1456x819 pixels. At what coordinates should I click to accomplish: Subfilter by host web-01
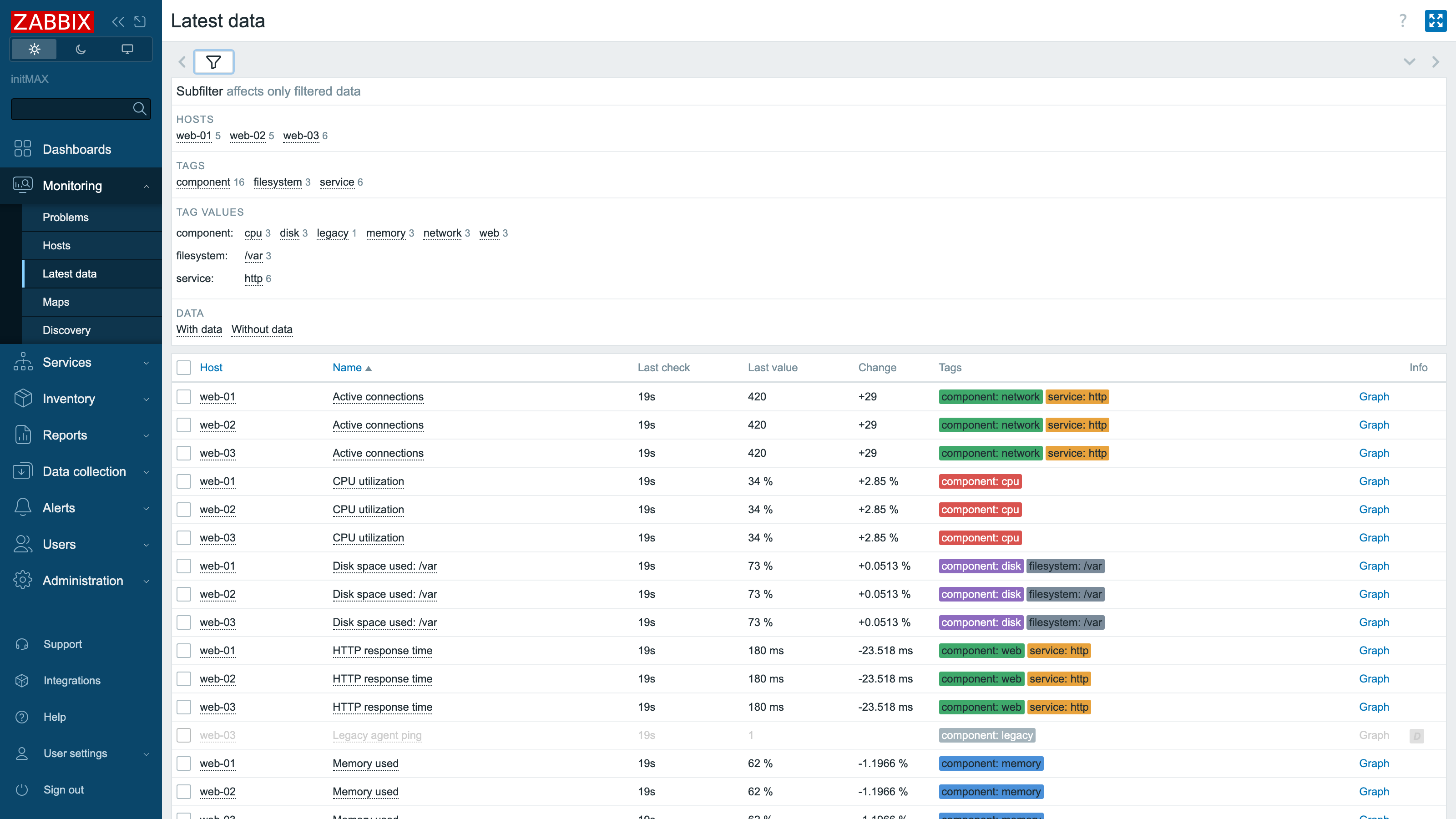[x=194, y=136]
